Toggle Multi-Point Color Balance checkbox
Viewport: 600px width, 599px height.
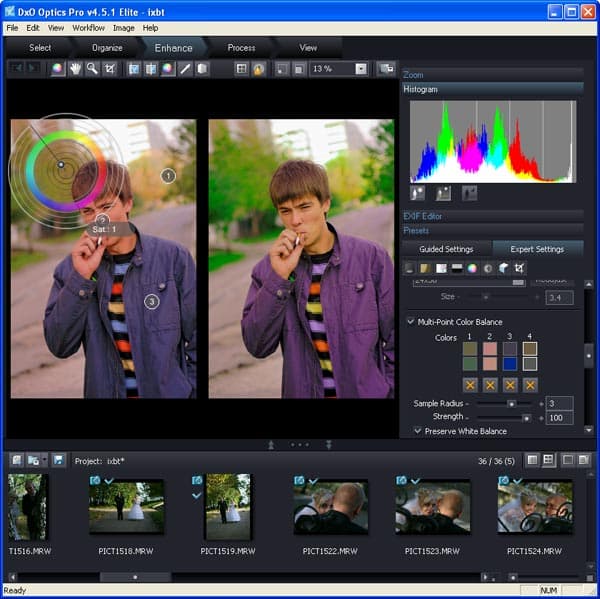[411, 322]
